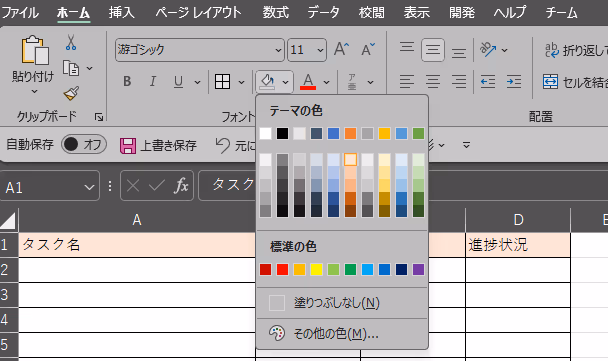Open the borders dropdown arrow
Viewport: 608px width, 361px height.
tap(241, 82)
